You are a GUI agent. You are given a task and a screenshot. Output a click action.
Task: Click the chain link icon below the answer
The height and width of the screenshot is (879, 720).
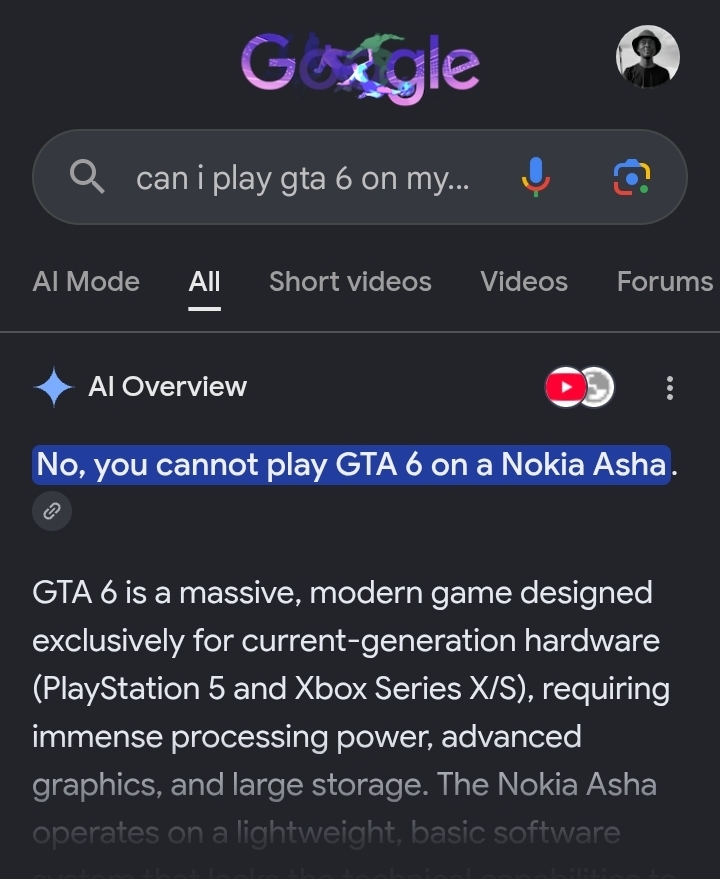coord(52,511)
